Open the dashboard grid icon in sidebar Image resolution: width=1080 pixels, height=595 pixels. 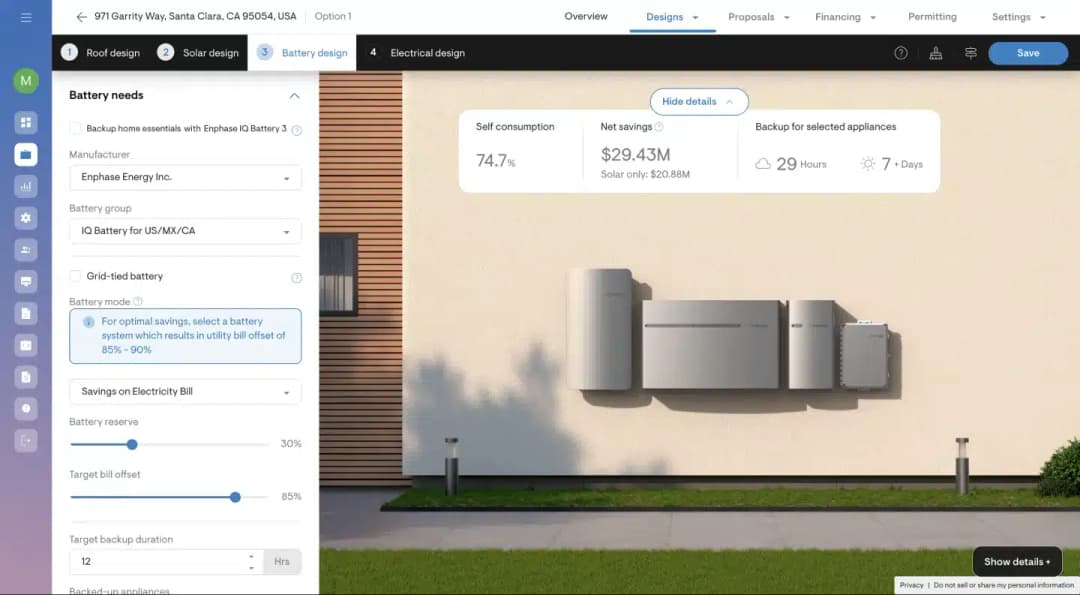(x=26, y=122)
